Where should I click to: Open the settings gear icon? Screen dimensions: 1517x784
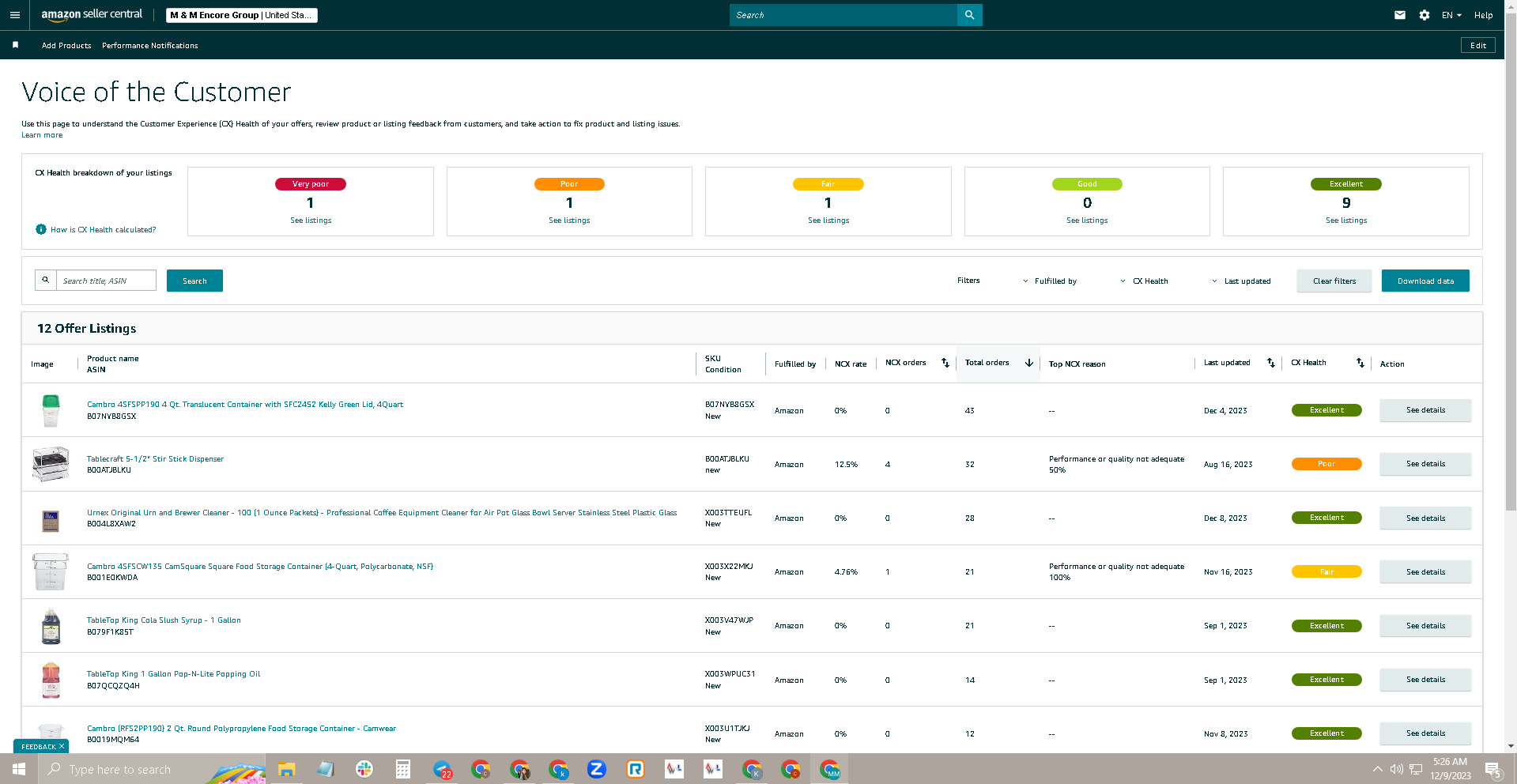click(1425, 15)
